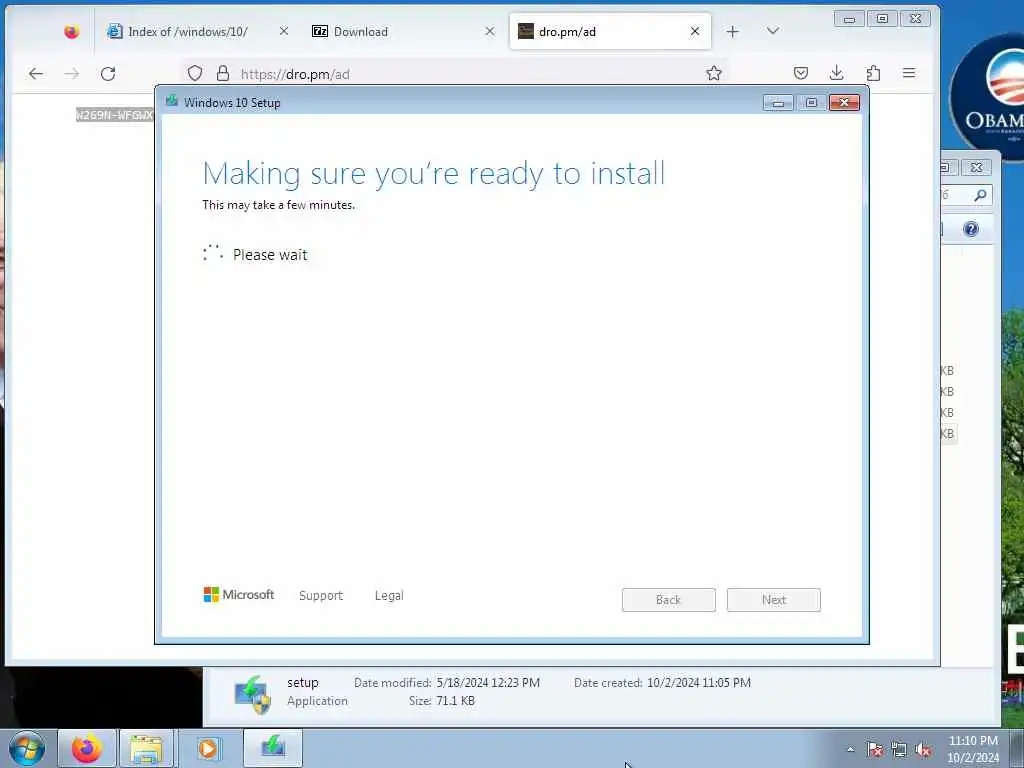
Task: Open the network tray icon
Action: coord(899,750)
